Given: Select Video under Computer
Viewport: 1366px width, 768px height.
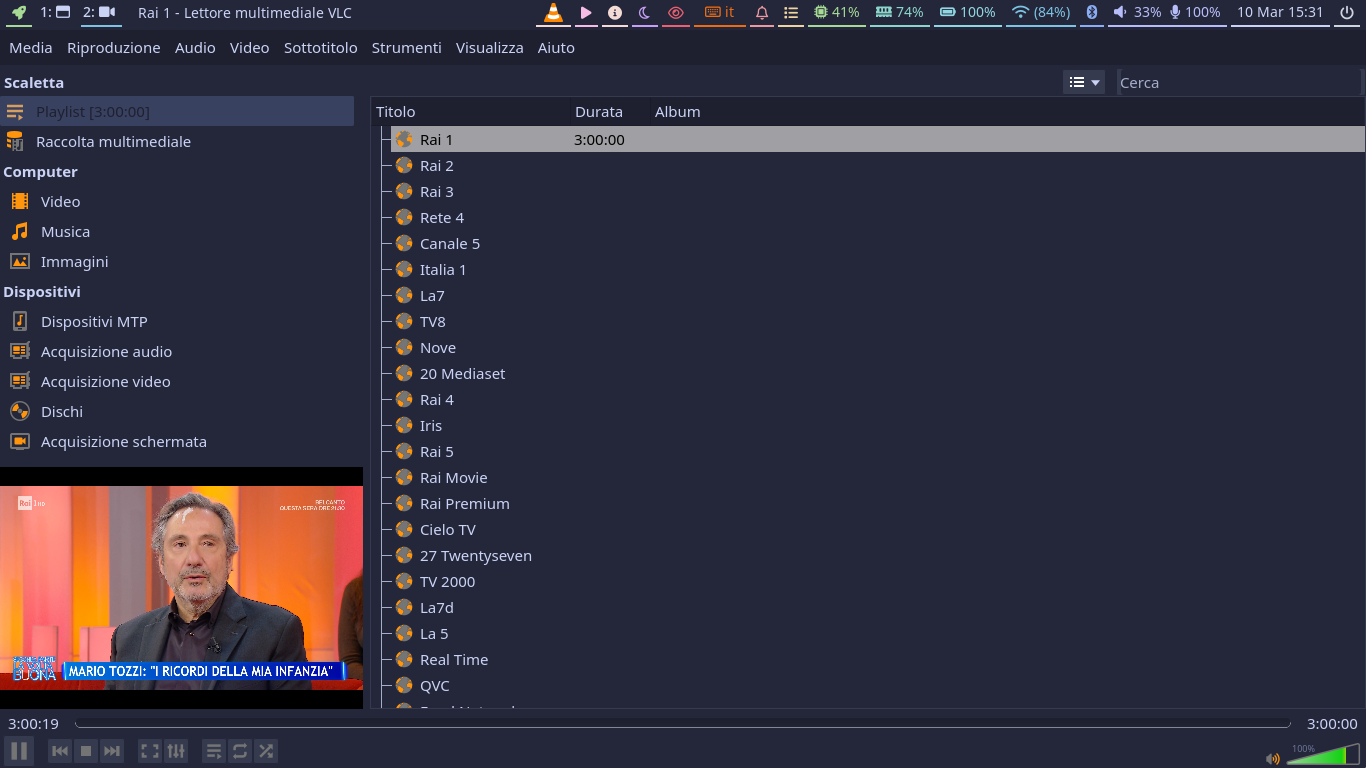Looking at the screenshot, I should click(177, 201).
